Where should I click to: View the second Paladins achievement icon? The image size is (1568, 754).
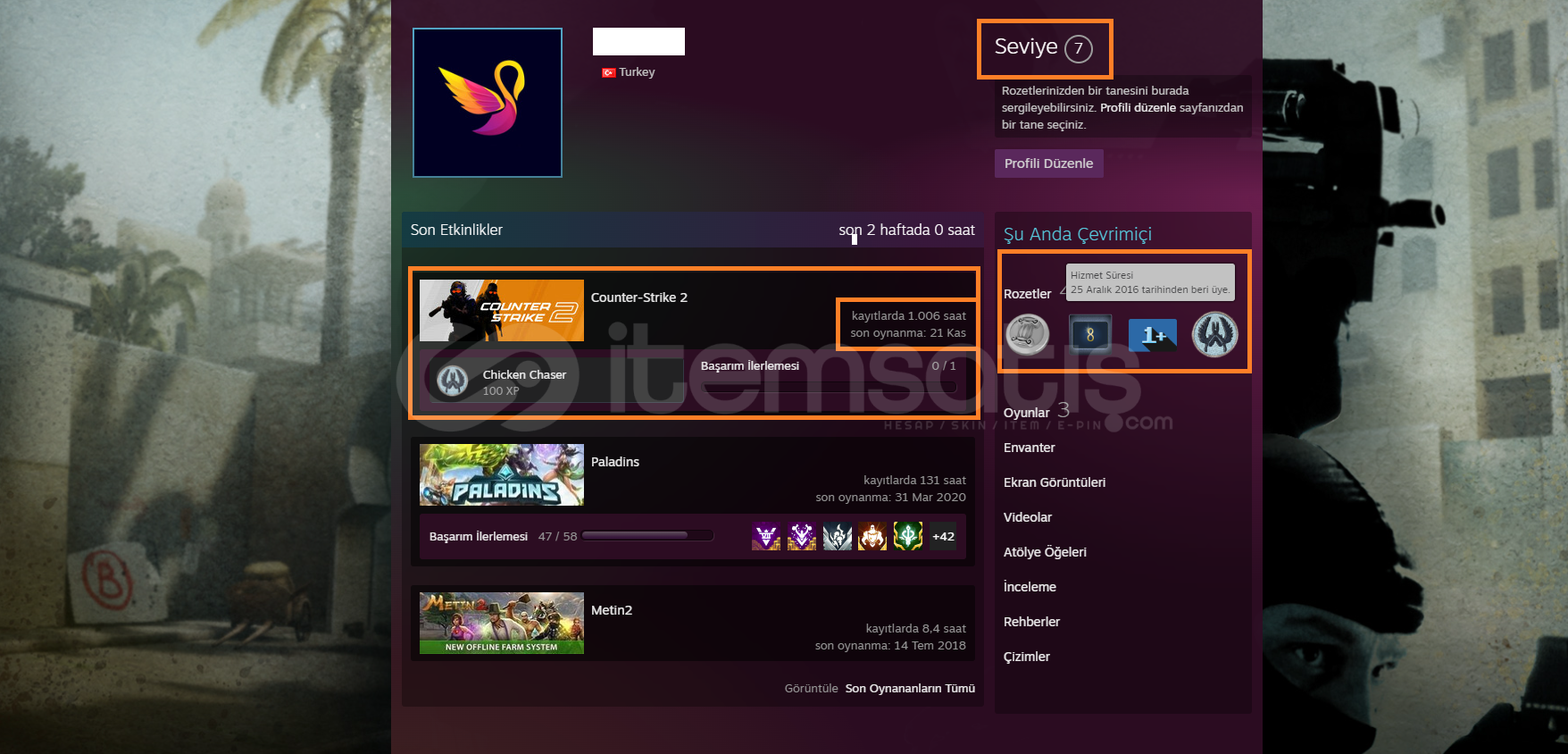(802, 536)
